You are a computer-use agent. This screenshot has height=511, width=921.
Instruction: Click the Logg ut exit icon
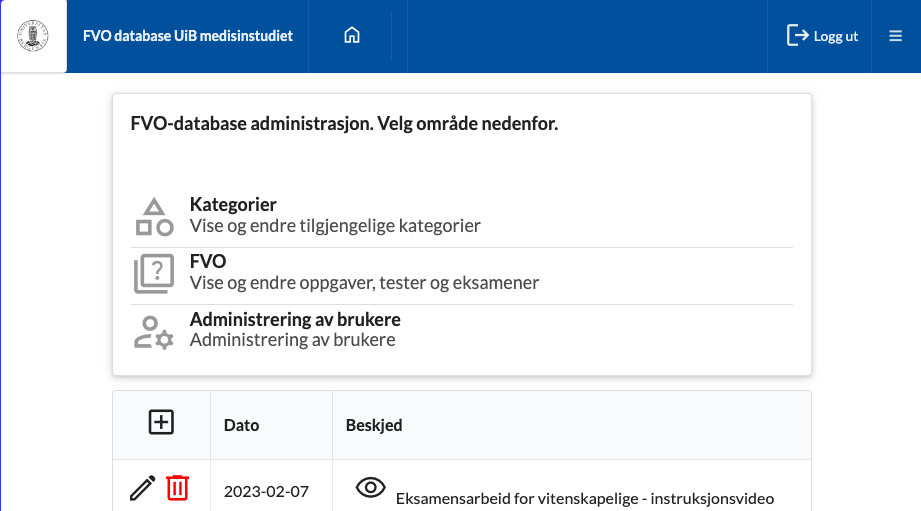[x=797, y=36]
